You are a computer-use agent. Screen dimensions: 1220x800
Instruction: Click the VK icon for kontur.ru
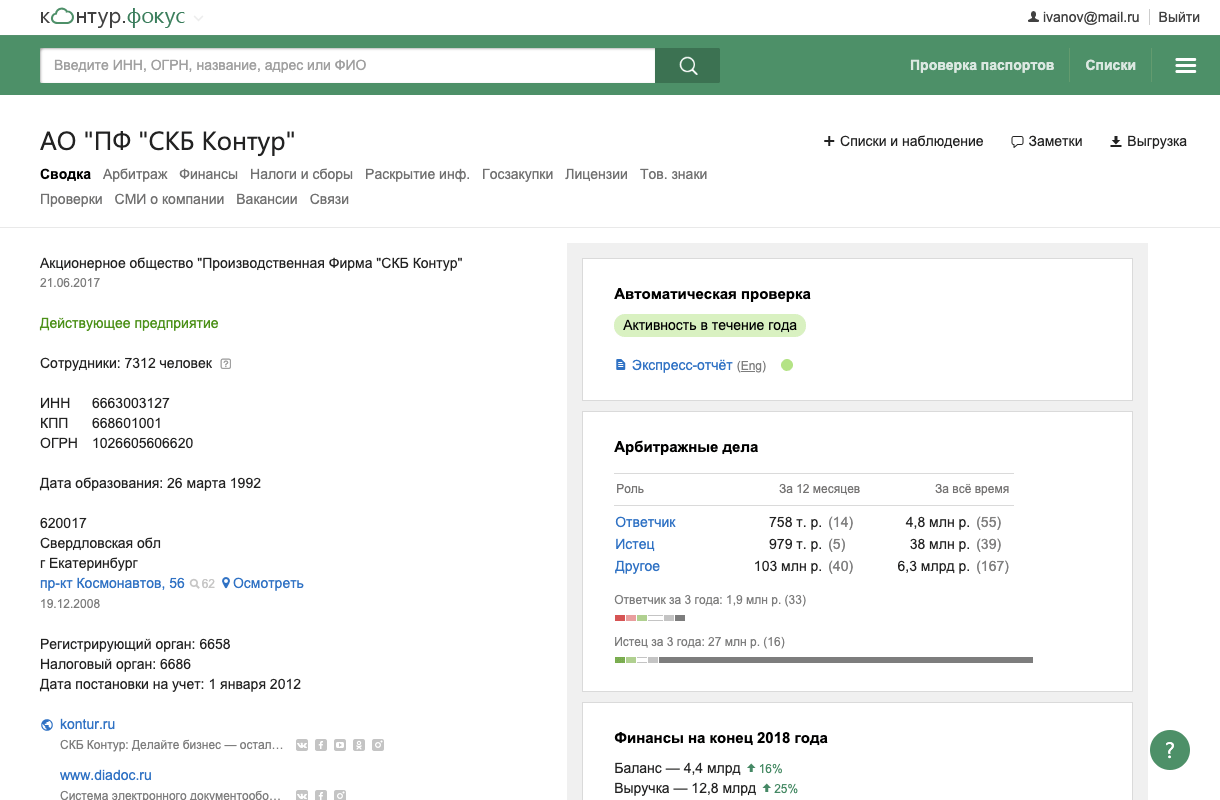click(x=303, y=745)
